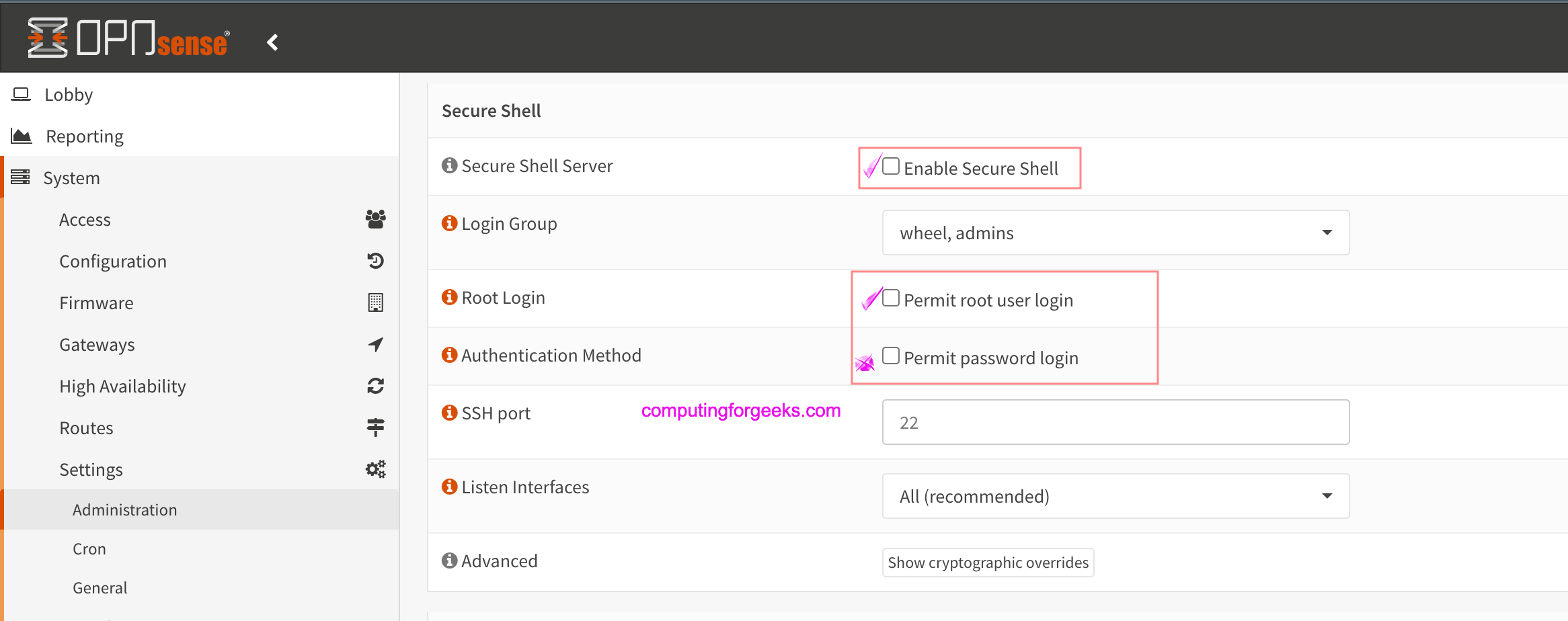Click the Routes signpost icon

375,427
